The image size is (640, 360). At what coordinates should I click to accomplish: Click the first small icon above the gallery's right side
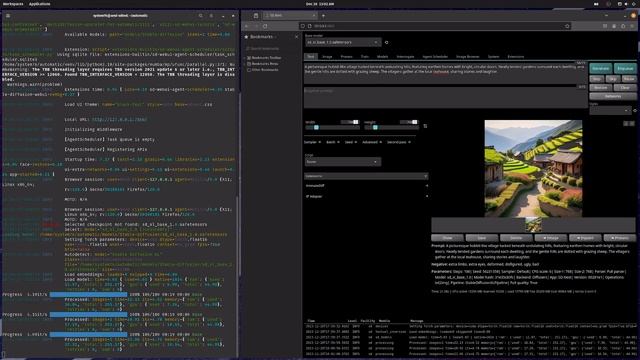626,123
